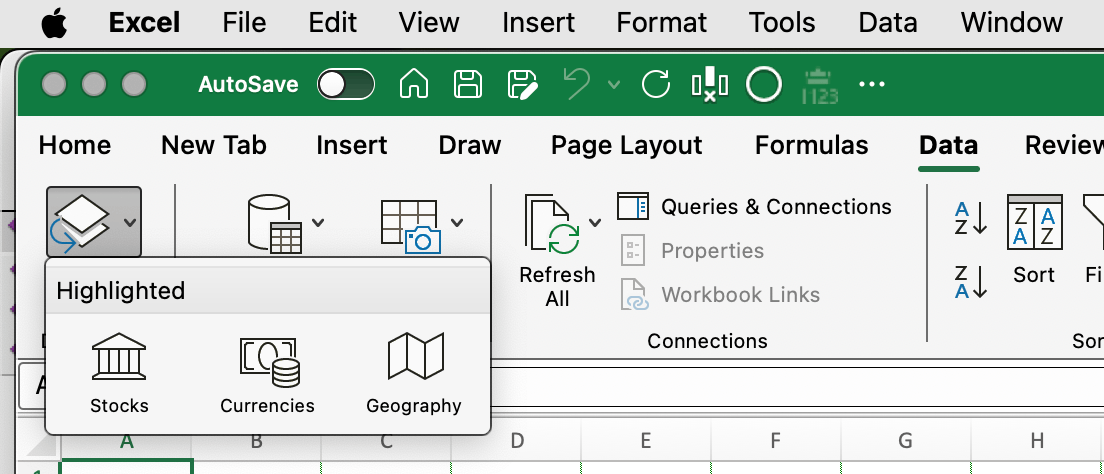The image size is (1104, 474).
Task: Choose the Currencies data type
Action: tap(268, 373)
